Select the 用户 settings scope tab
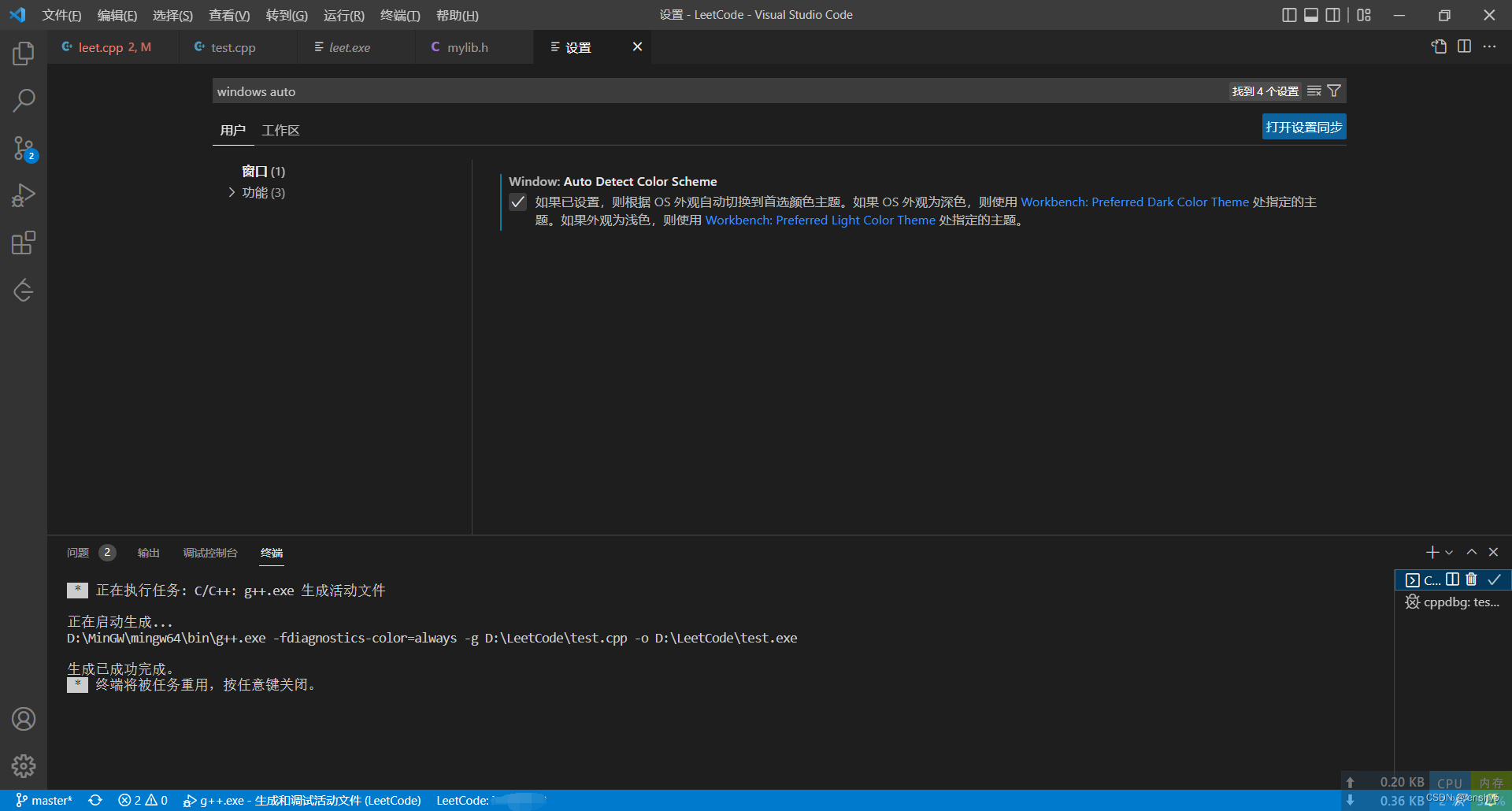 click(x=233, y=130)
